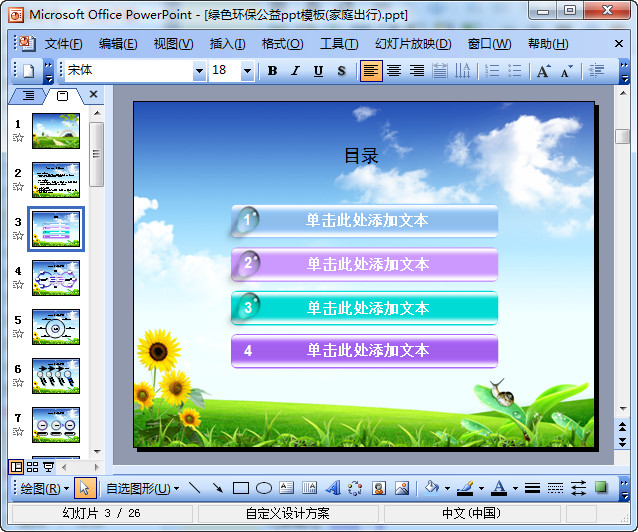This screenshot has width=638, height=532.
Task: Toggle Underline formatting
Action: point(318,71)
